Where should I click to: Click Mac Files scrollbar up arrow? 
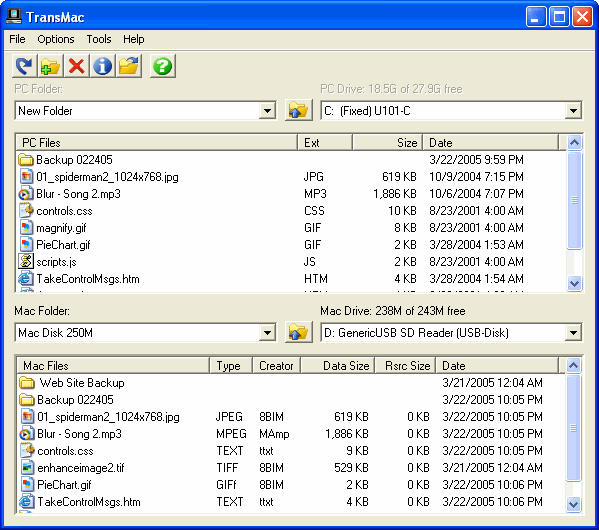574,366
